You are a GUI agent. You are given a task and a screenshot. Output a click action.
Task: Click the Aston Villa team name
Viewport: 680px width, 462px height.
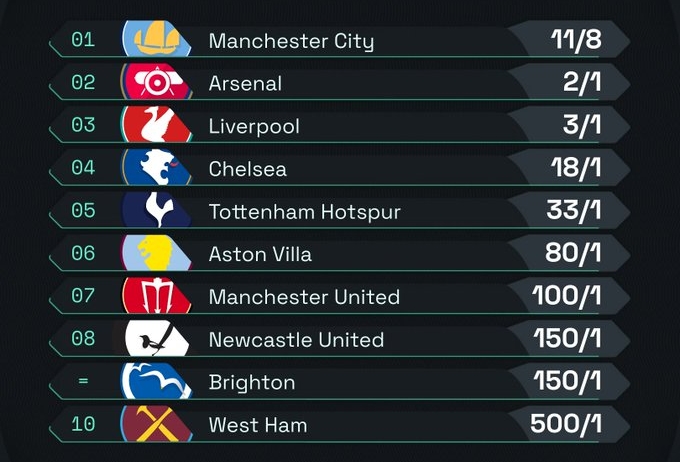point(260,254)
